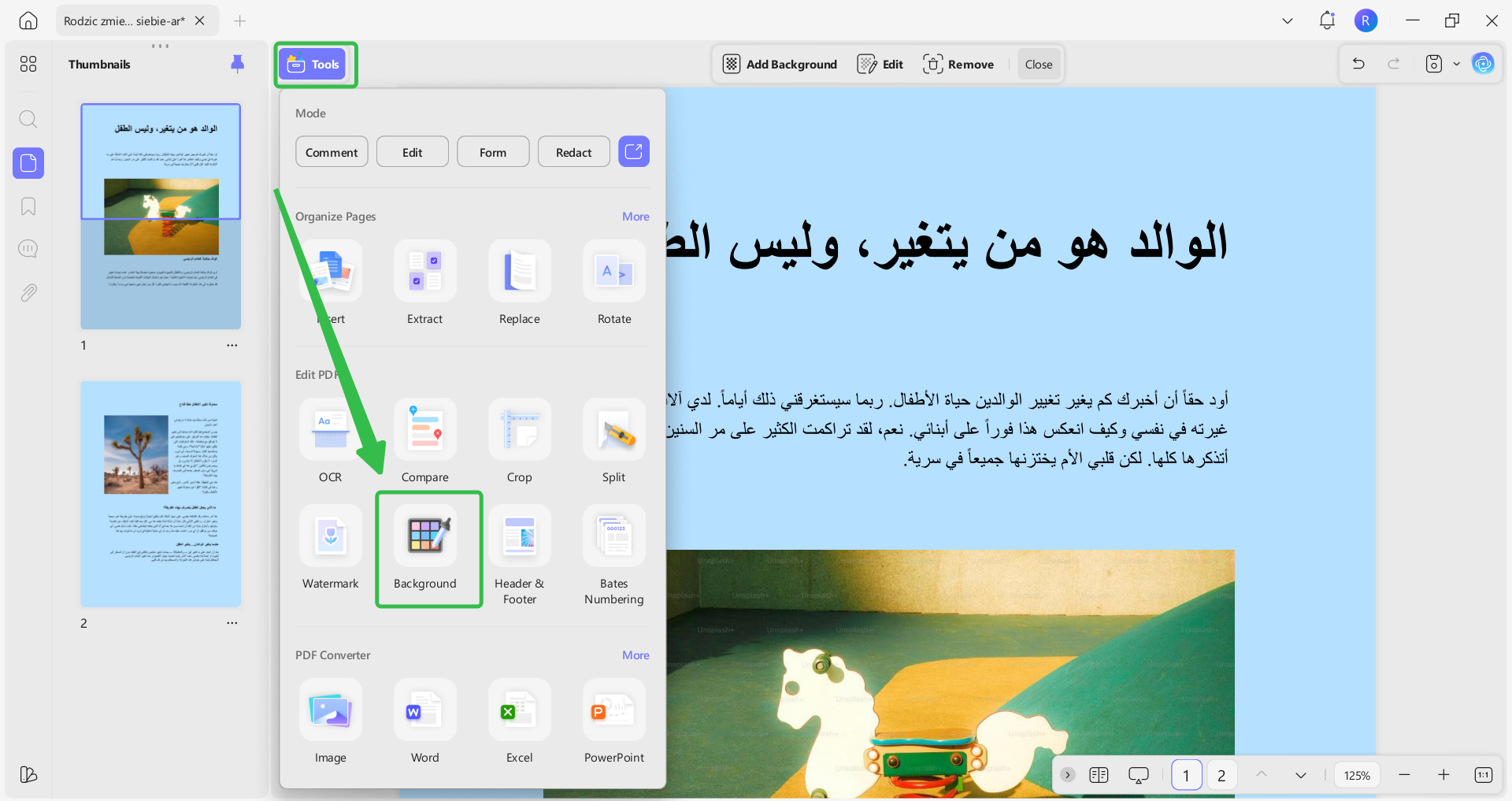The height and width of the screenshot is (801, 1512).
Task: Go to the previous page arrow
Action: coord(1262,775)
